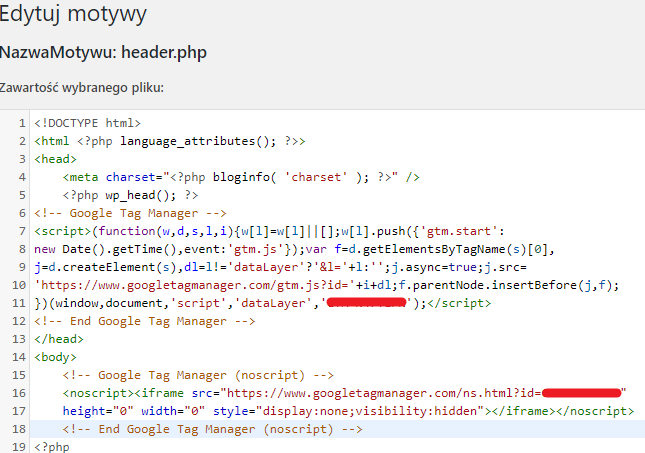Click the ns.html iframe src URL
This screenshot has width=645, height=453.
point(380,393)
